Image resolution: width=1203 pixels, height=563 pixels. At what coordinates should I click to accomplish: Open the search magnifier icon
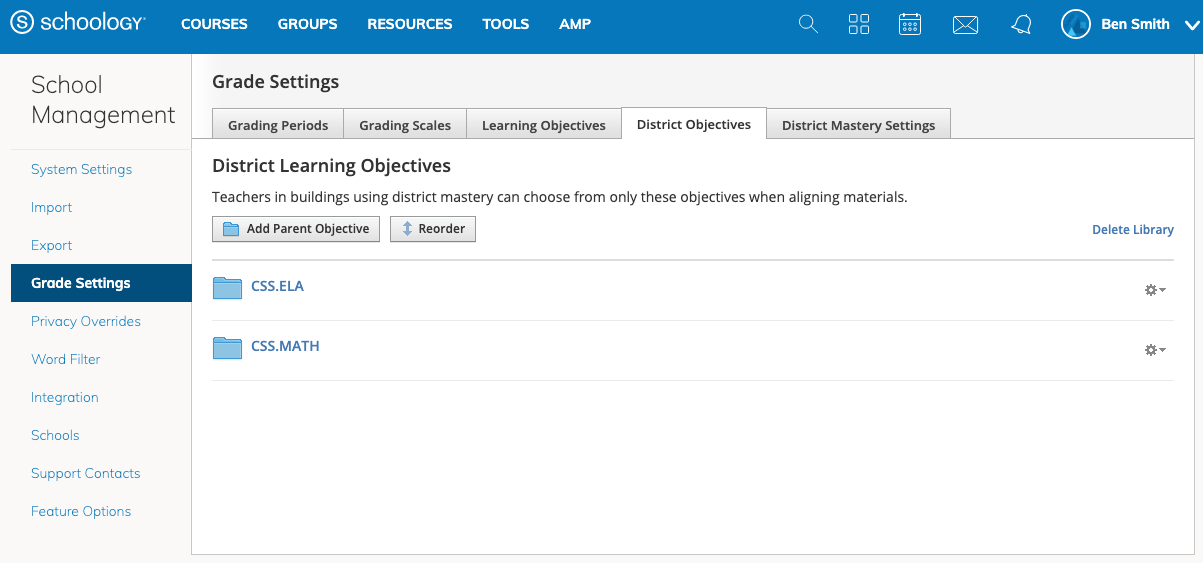808,24
